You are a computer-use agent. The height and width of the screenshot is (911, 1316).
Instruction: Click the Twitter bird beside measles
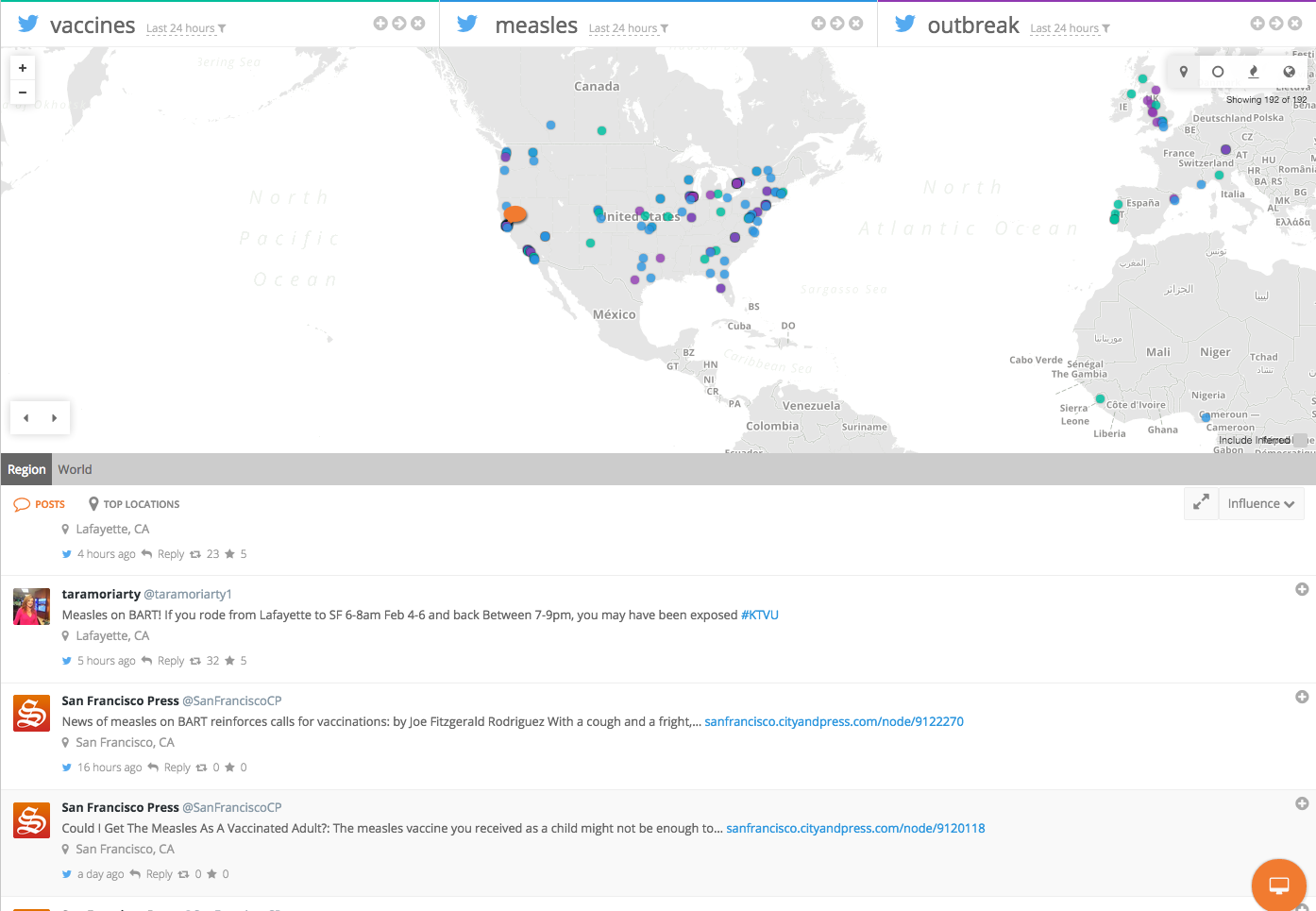pos(467,24)
